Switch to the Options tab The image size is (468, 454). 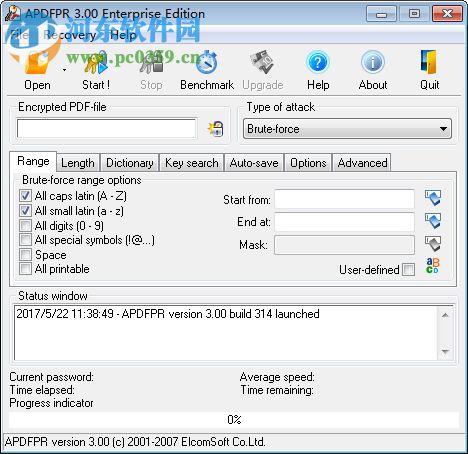[x=308, y=163]
